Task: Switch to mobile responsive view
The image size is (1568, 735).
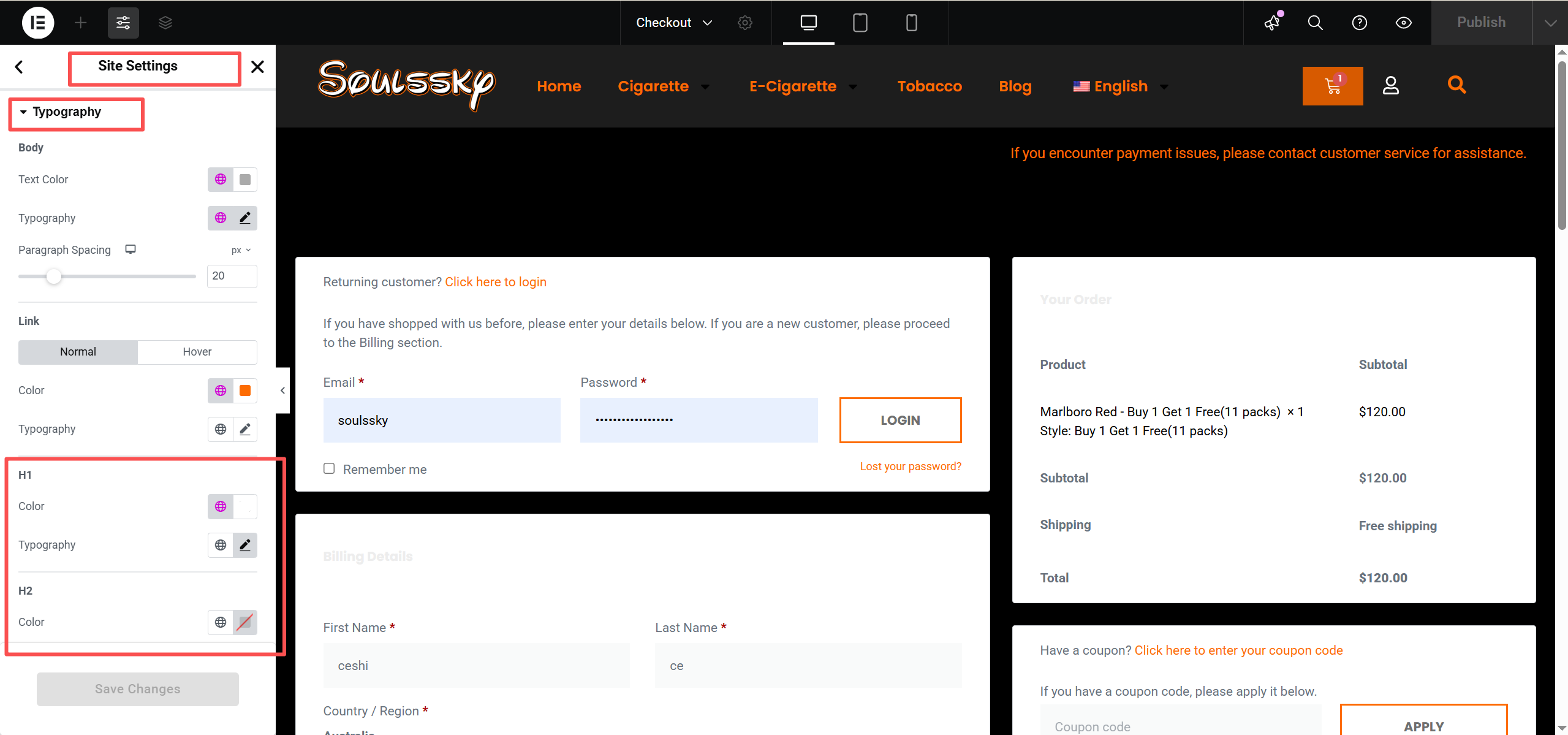Action: (x=911, y=23)
